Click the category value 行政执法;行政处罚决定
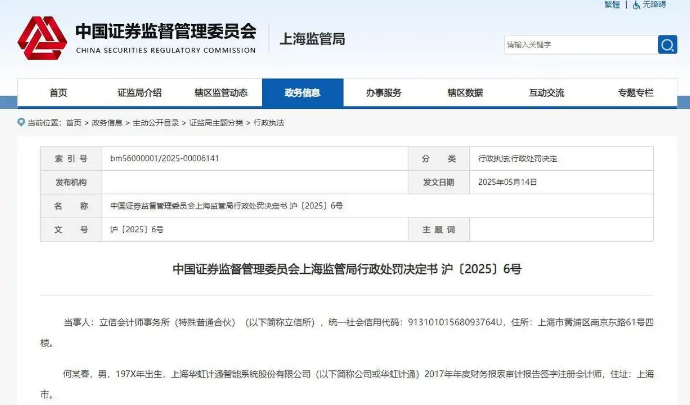This screenshot has height=405, width=690. (x=518, y=158)
